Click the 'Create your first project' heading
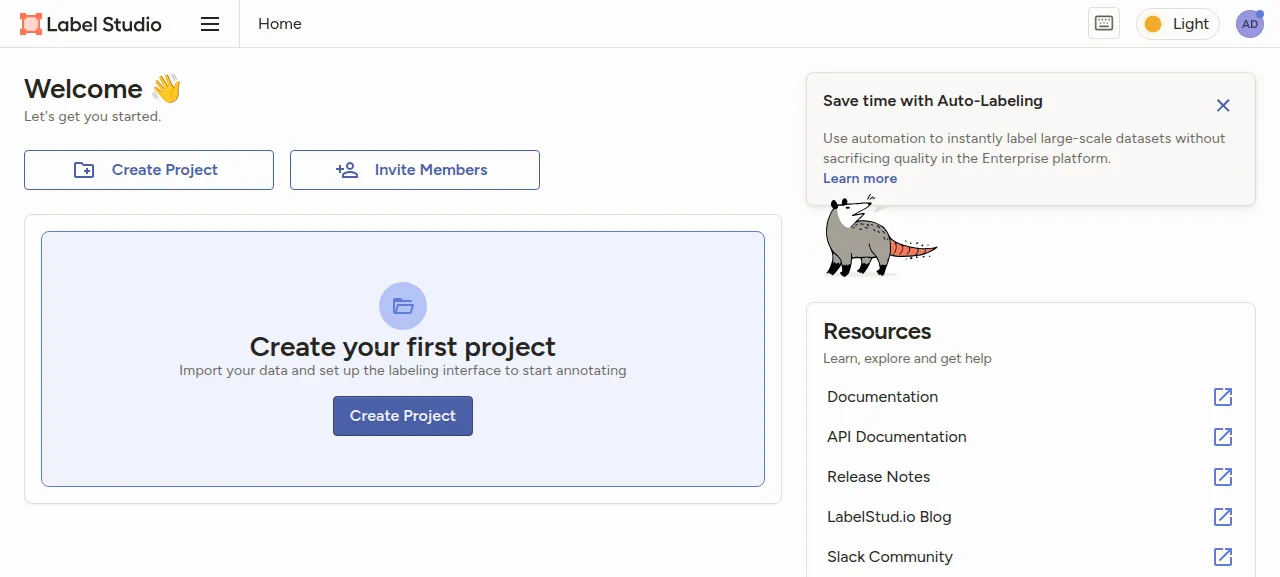1280x577 pixels. coord(403,347)
